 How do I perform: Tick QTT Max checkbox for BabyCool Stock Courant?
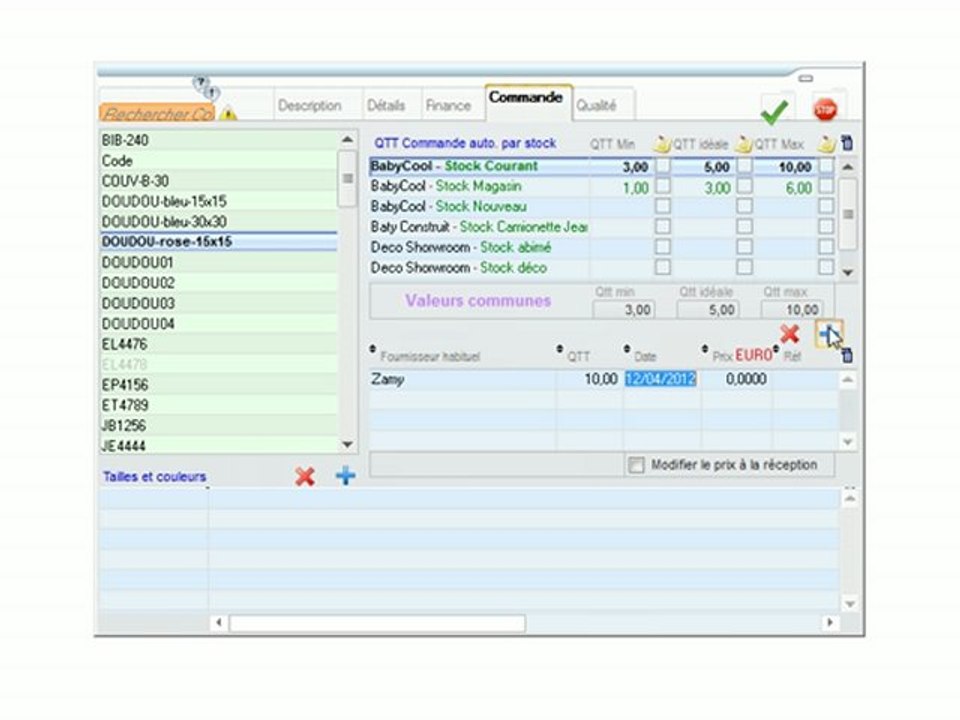click(826, 166)
